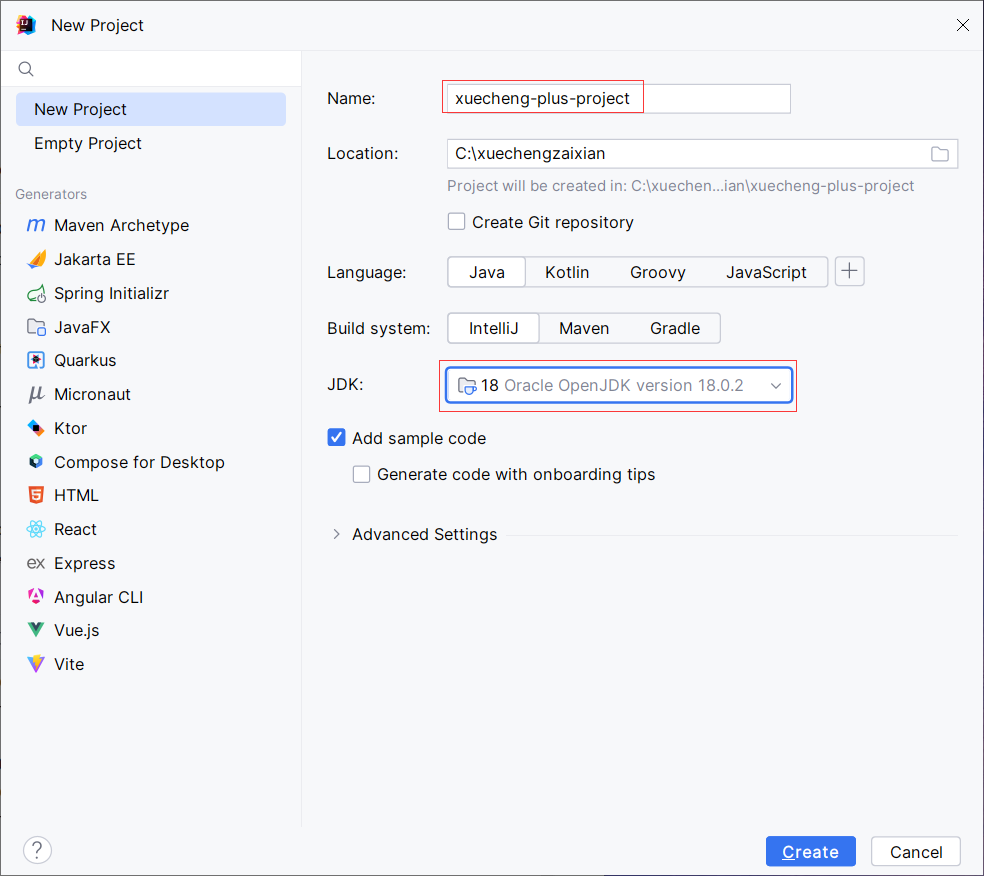
Task: Enable Generate code with onboarding tips
Action: (361, 474)
